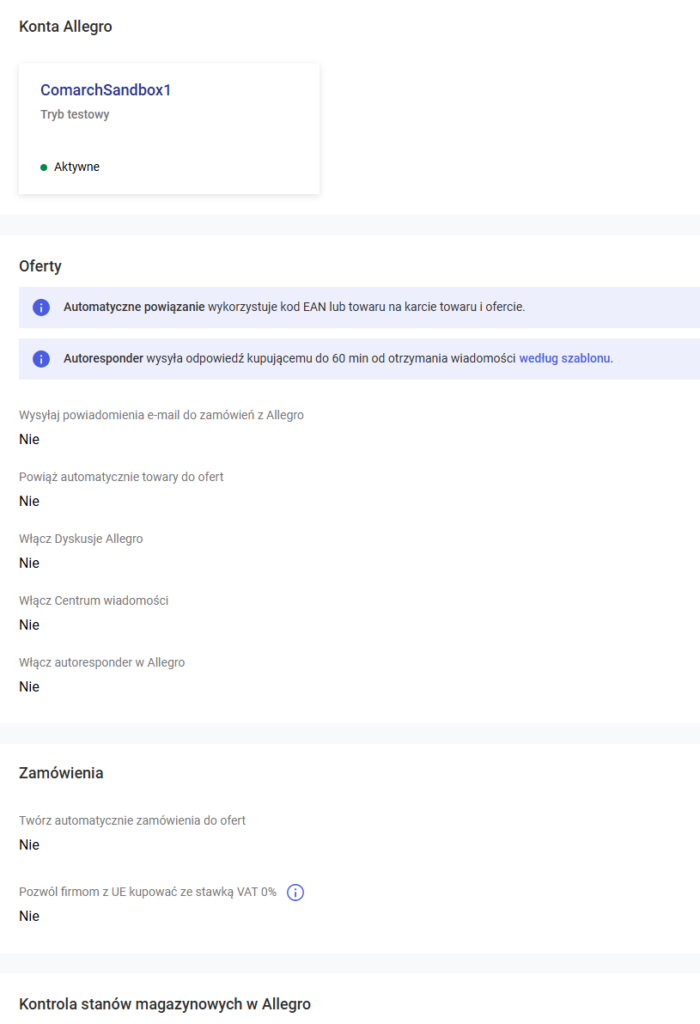
Task: Click Nie under Włącz Centrum wiadomości
Action: 29,625
